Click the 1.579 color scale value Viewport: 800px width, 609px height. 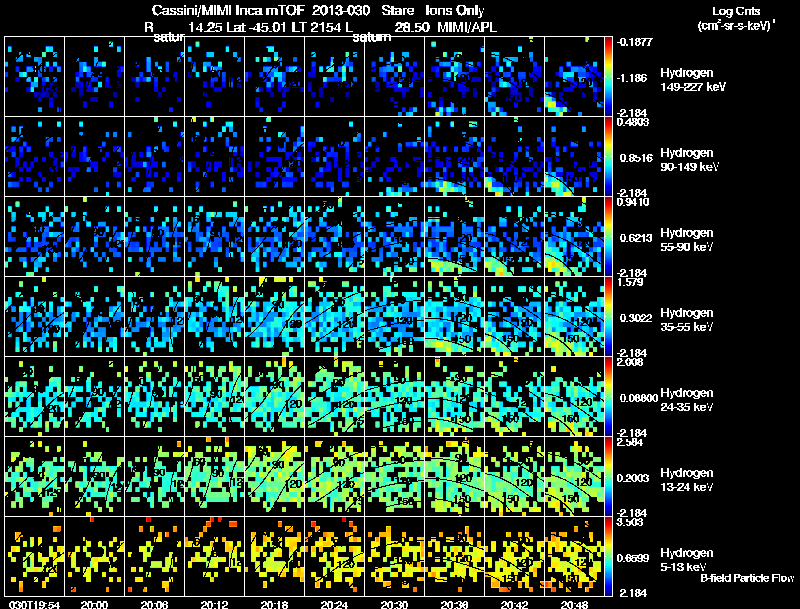[630, 282]
